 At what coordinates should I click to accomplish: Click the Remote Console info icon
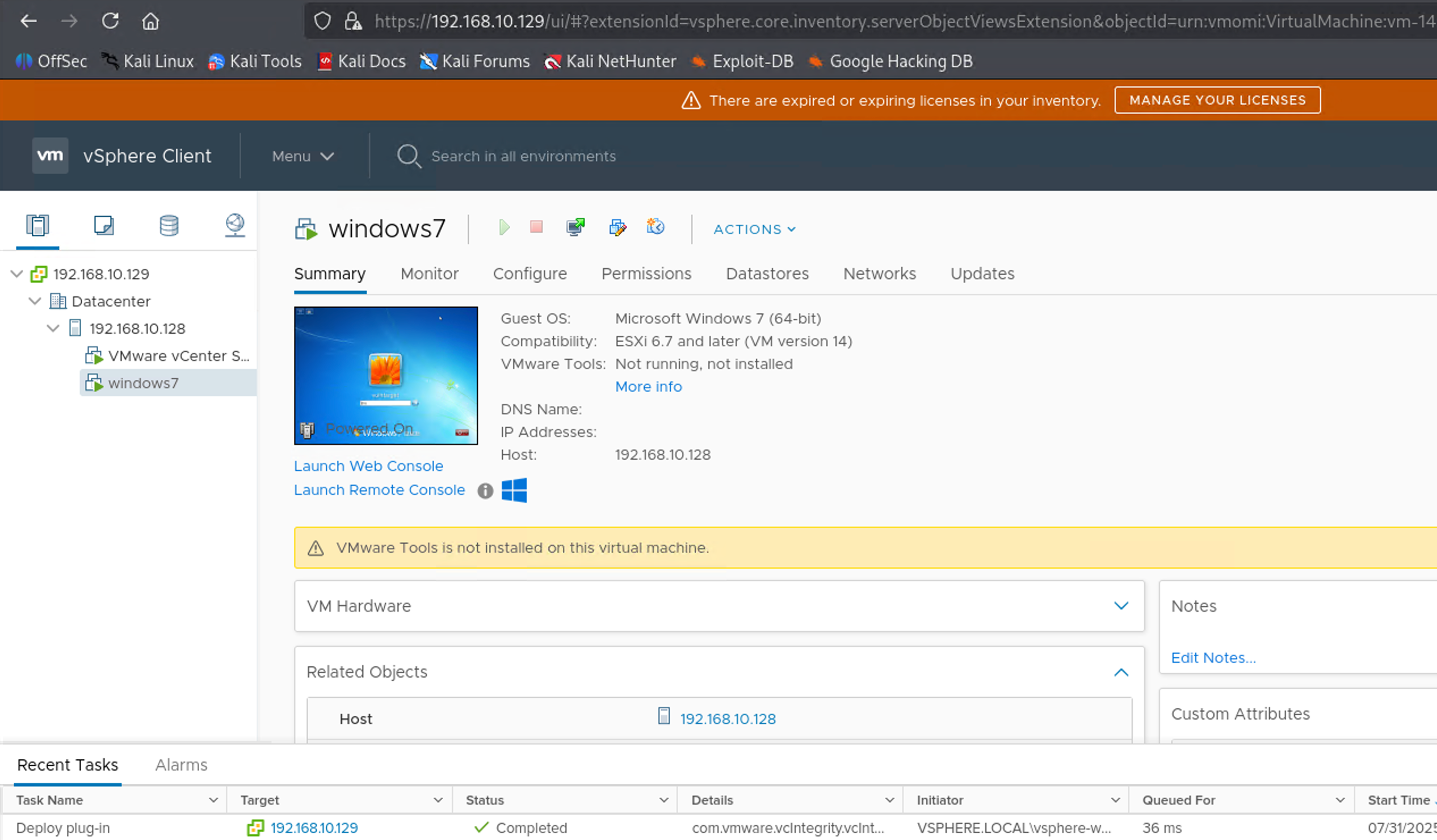coord(485,490)
